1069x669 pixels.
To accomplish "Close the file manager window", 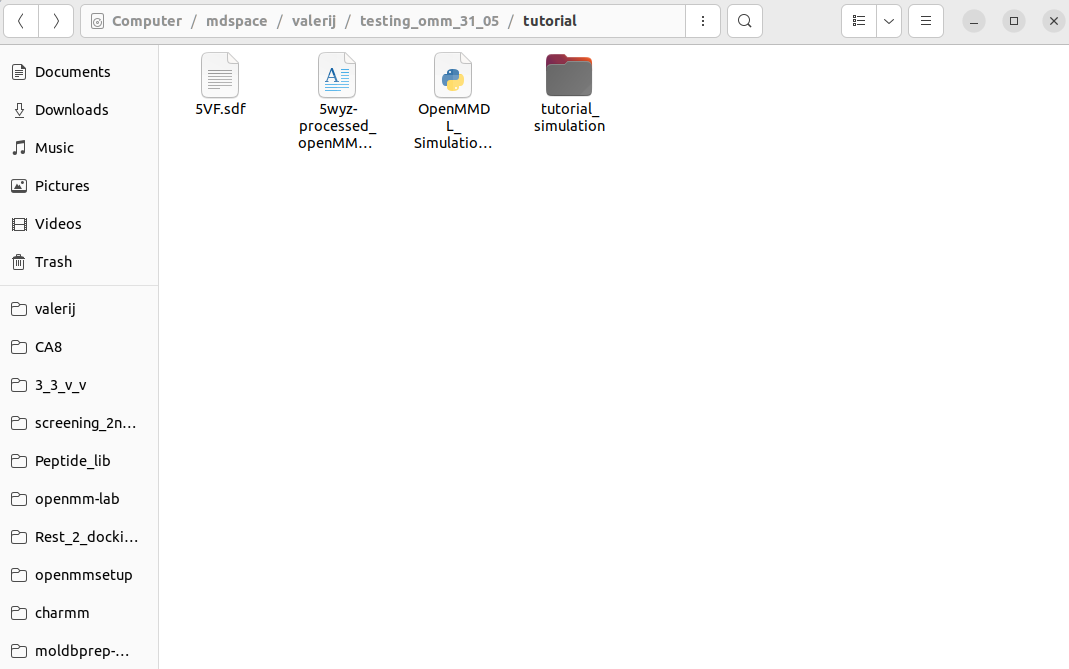I will (1054, 21).
